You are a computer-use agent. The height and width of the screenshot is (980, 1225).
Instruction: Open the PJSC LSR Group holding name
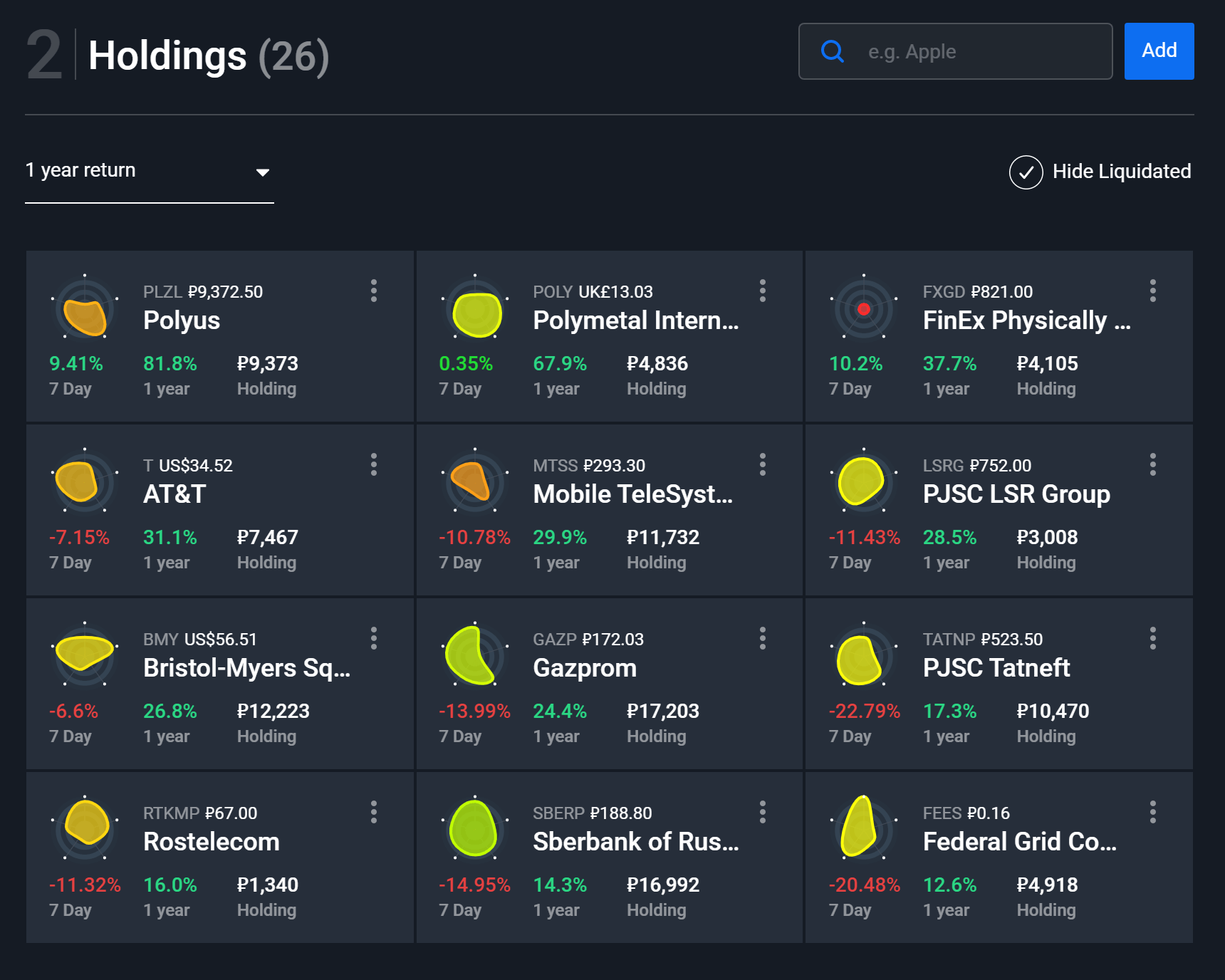(1016, 494)
